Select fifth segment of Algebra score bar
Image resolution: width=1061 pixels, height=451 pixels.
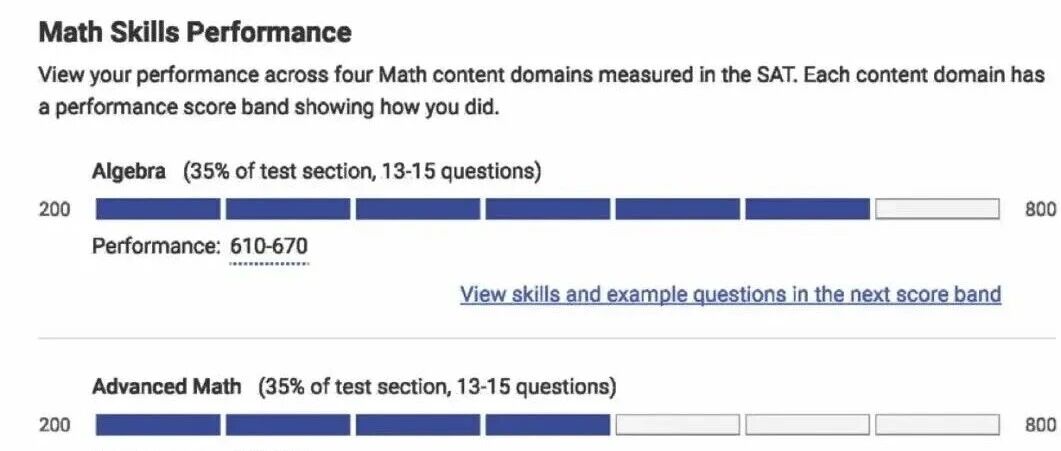click(x=678, y=209)
